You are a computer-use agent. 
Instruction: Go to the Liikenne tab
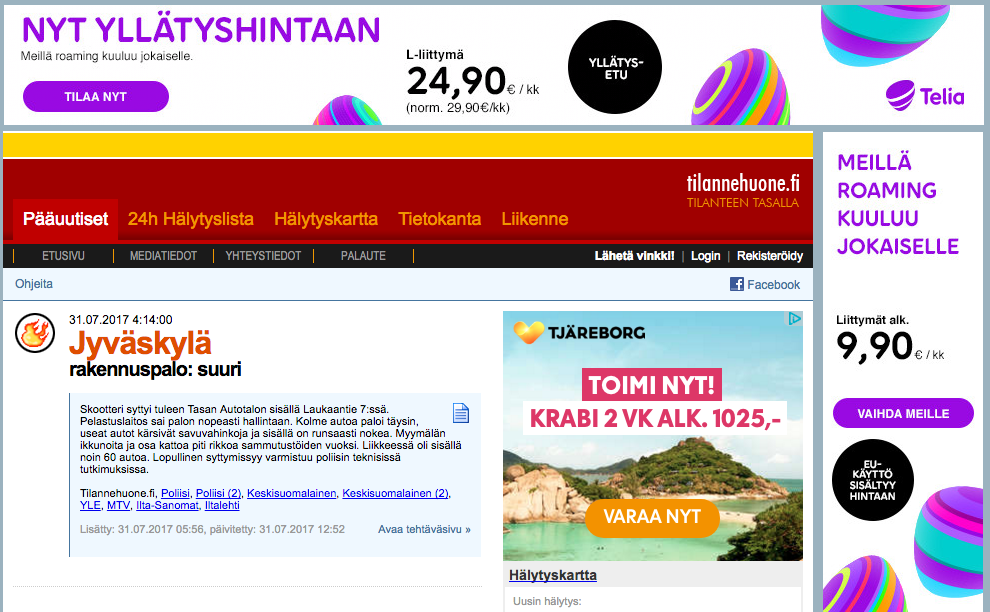(535, 219)
